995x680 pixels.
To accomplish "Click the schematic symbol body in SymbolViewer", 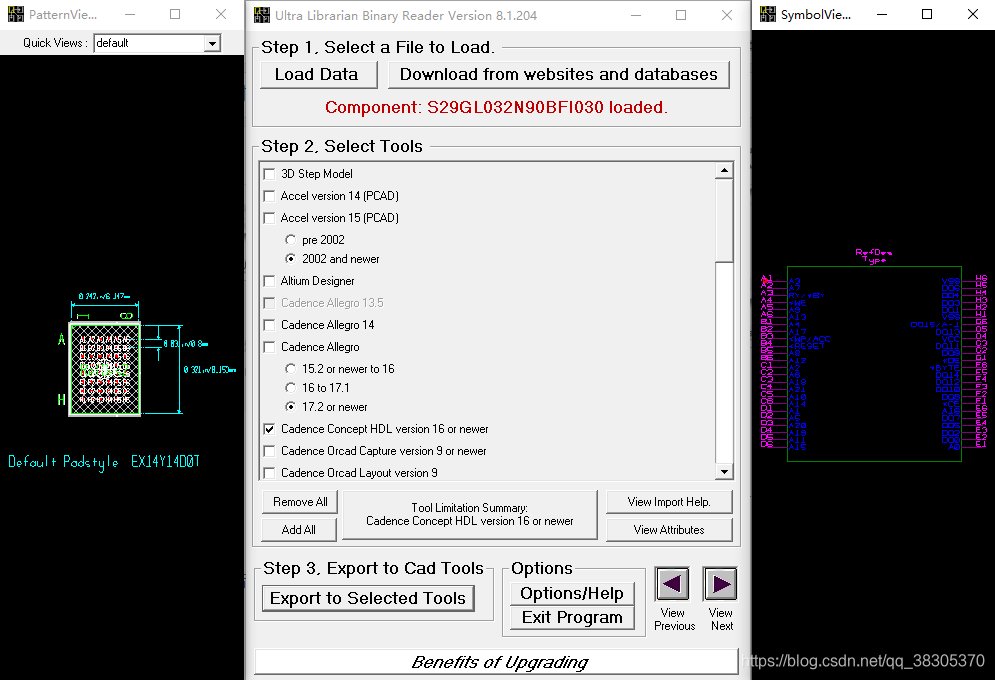I will click(874, 363).
